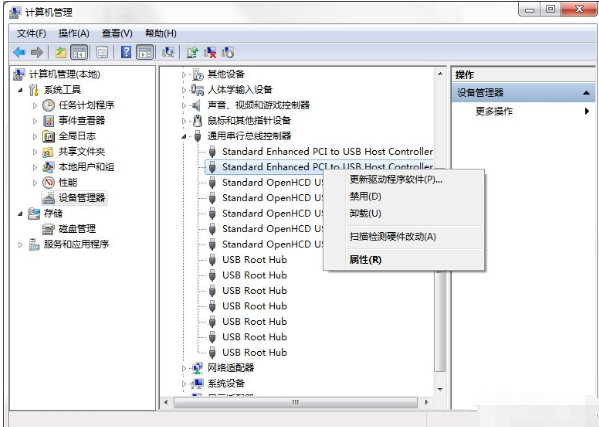Click the properties sheet toolbar icon
599x427 pixels.
pos(102,52)
